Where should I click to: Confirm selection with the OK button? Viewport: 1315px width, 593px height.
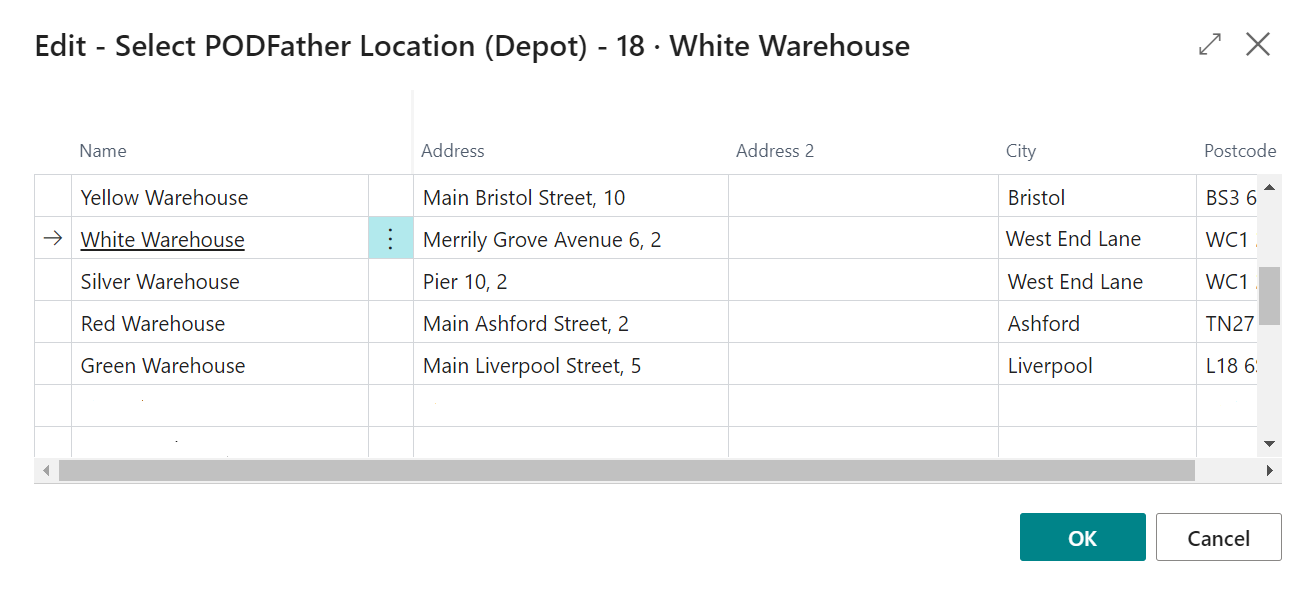[1082, 537]
